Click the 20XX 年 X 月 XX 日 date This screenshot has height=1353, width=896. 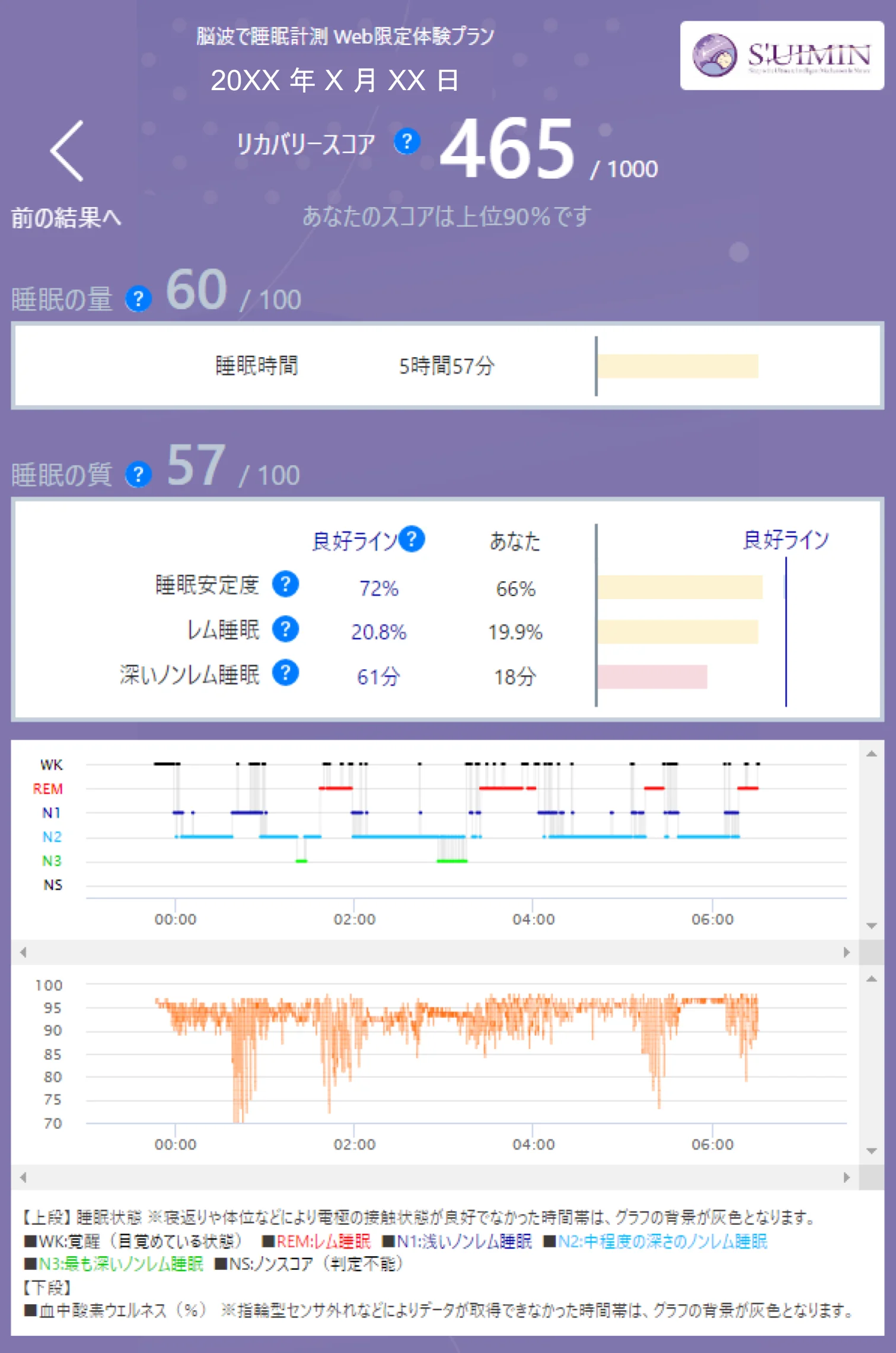334,80
